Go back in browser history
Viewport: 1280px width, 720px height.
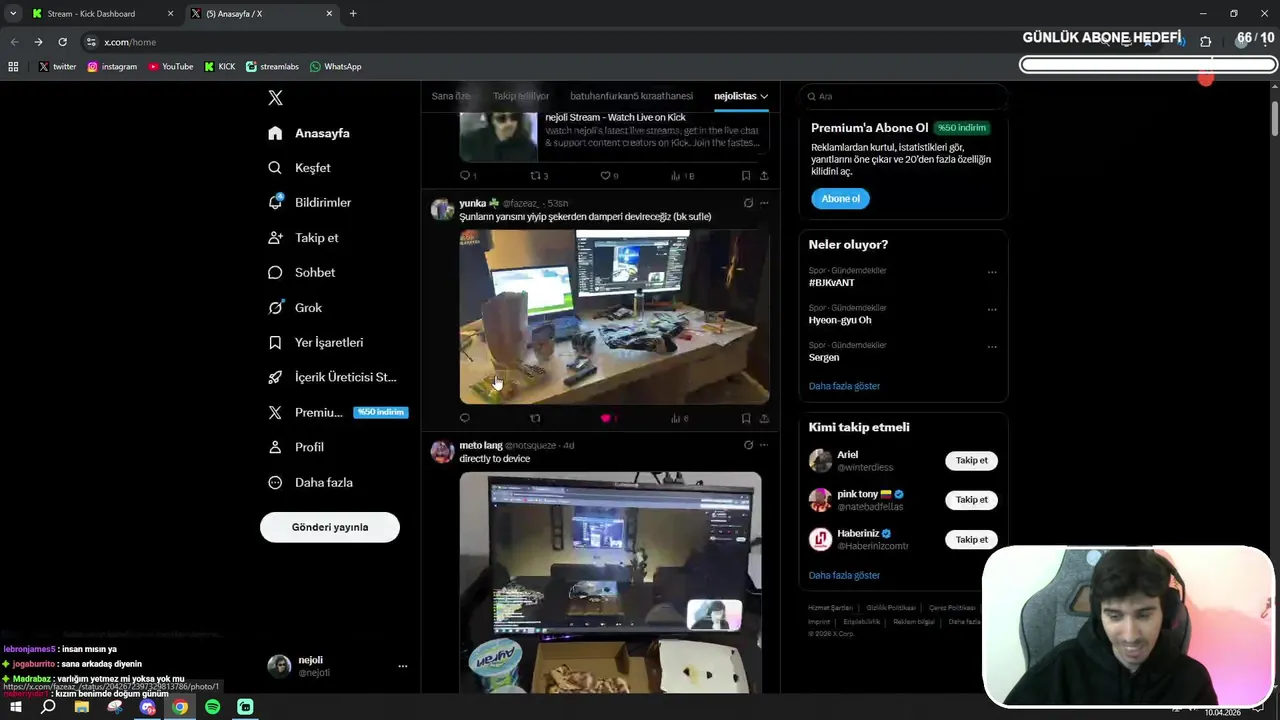point(14,42)
